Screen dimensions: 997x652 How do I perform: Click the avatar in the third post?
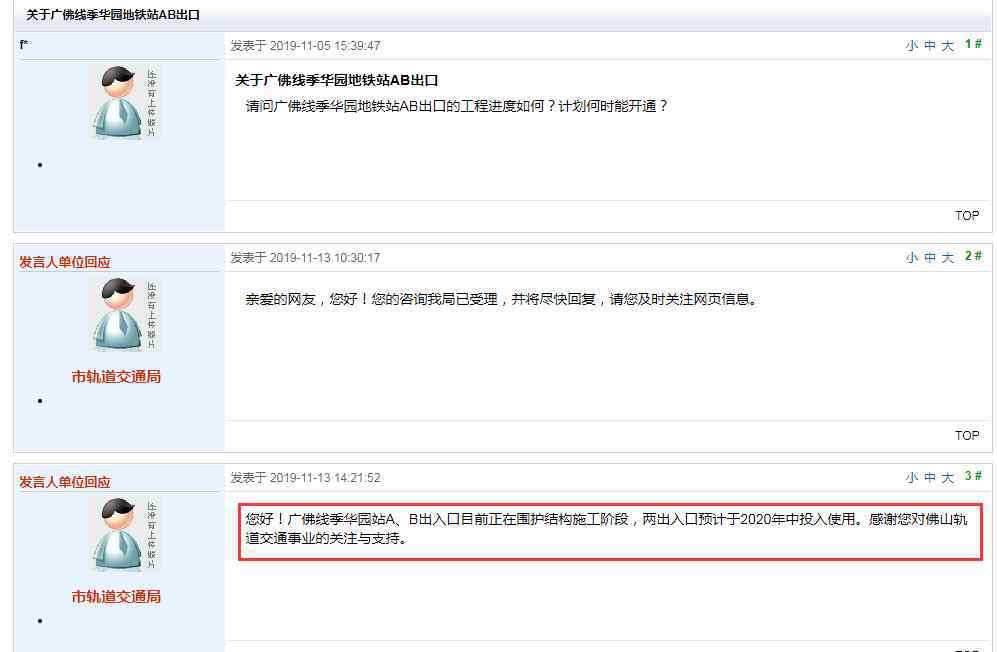(x=123, y=534)
